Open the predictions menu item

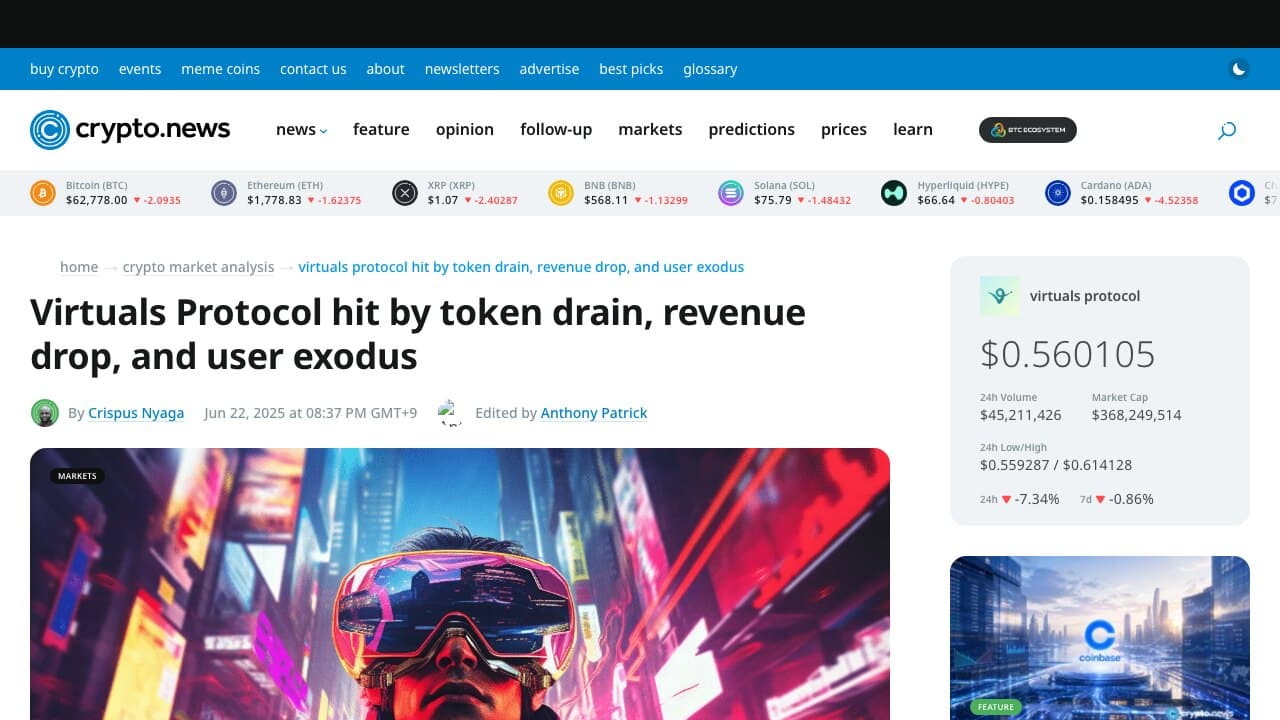tap(752, 130)
